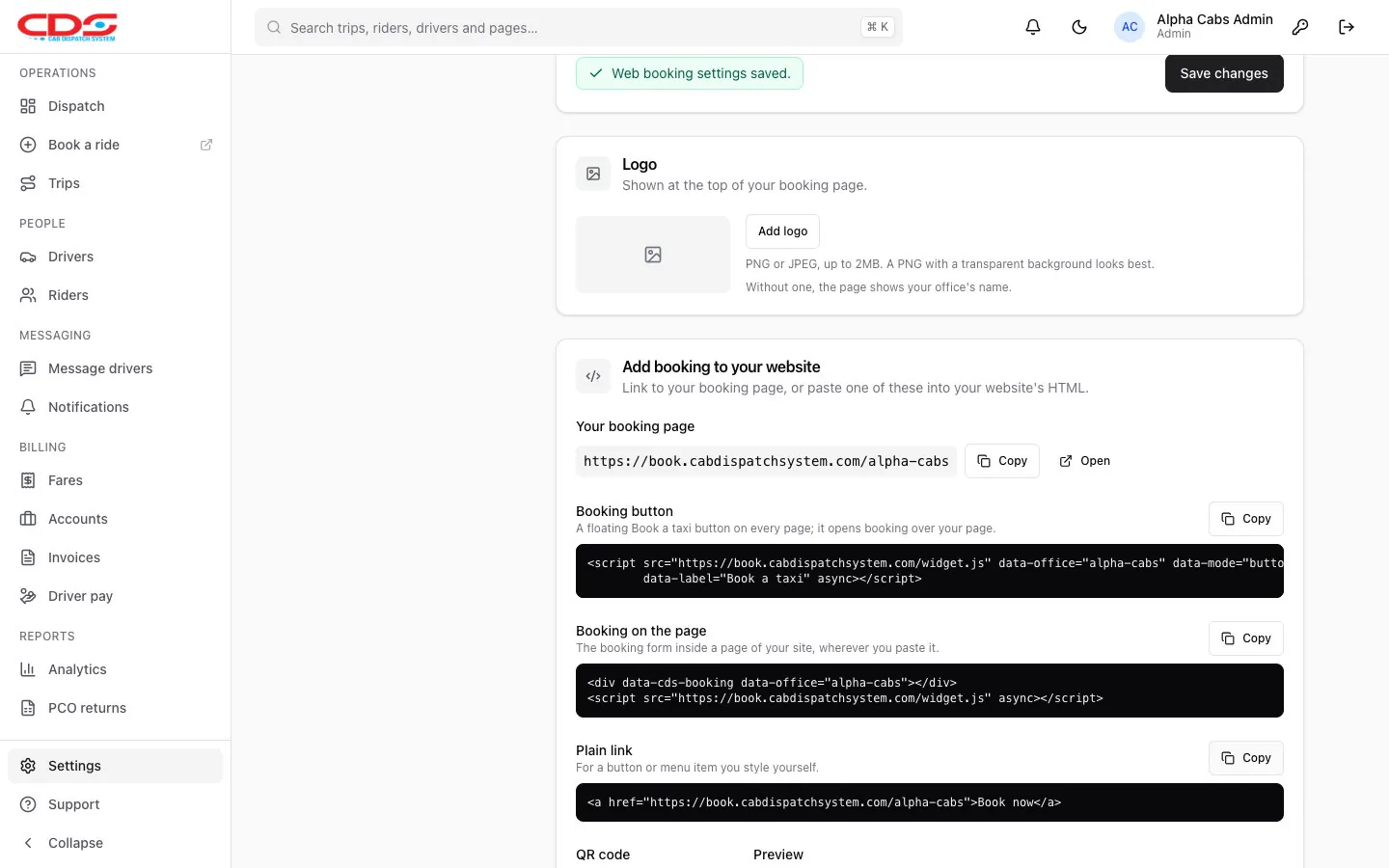Click the sign out icon
The height and width of the screenshot is (868, 1389).
pos(1347,27)
